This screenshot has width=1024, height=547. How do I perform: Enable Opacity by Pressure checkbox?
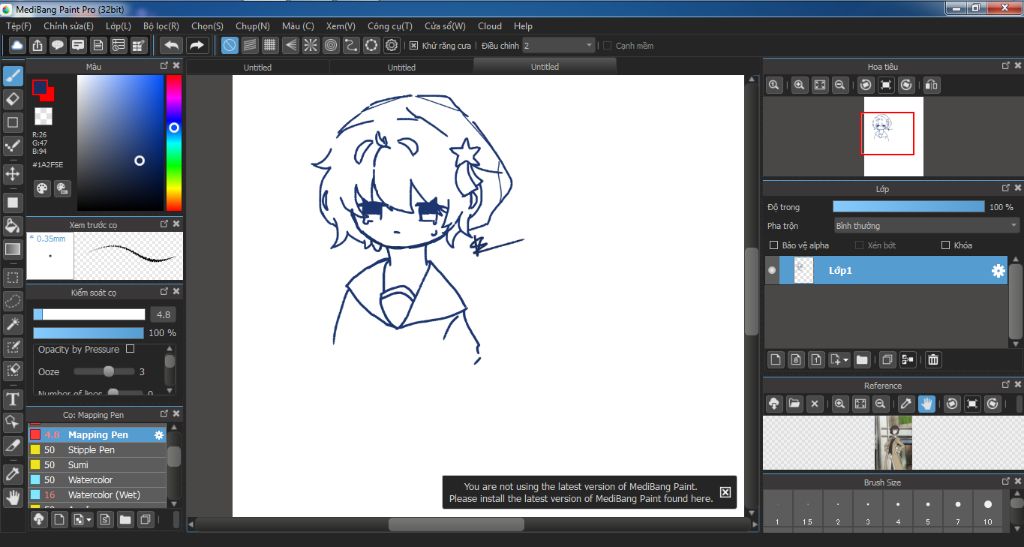click(130, 349)
